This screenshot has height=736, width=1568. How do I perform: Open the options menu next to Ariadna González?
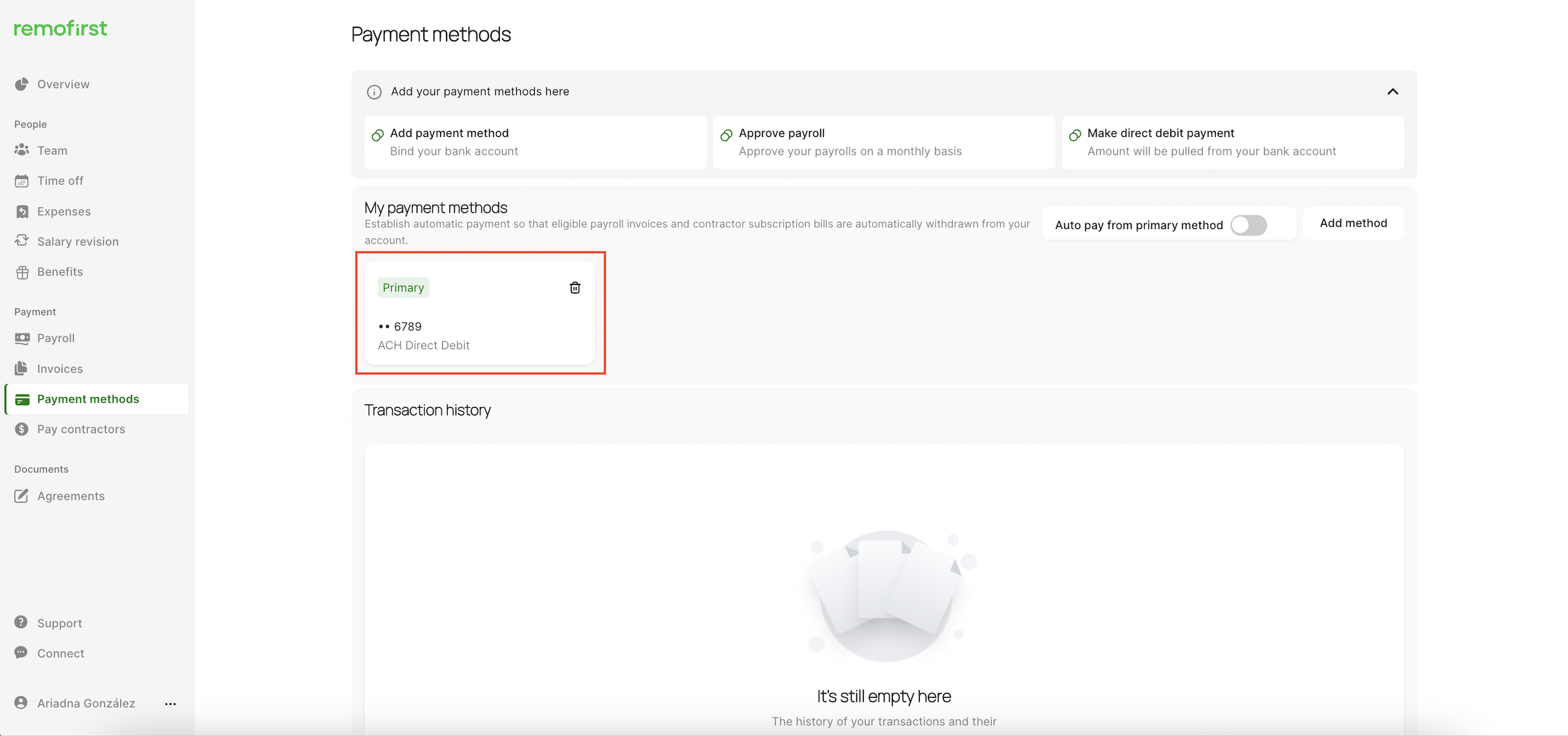170,703
